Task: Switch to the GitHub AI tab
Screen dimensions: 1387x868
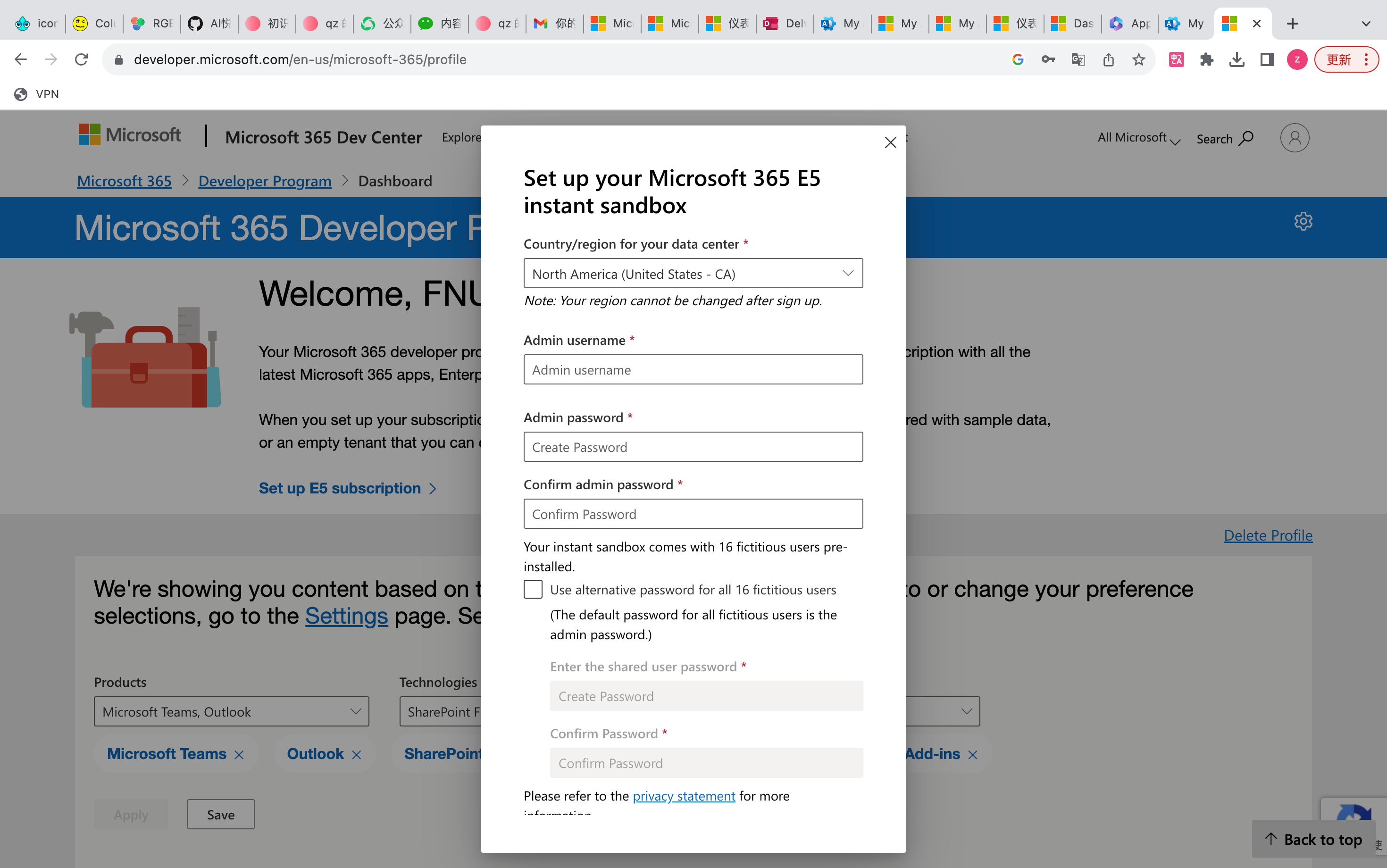Action: (209, 24)
